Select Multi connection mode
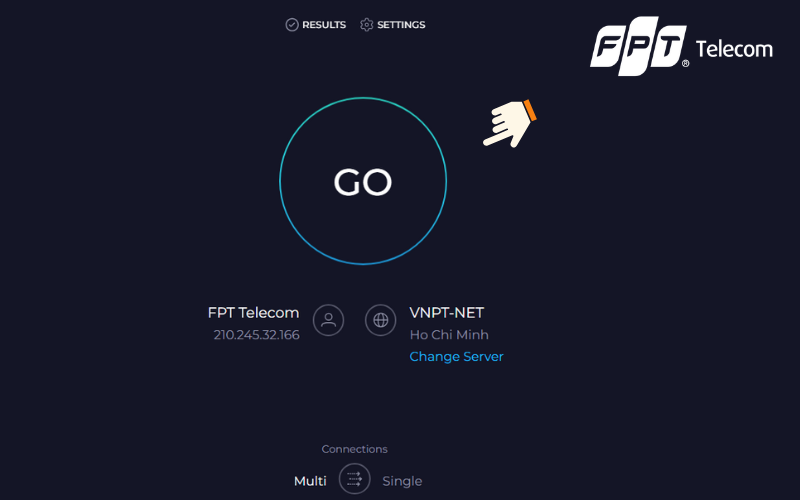The image size is (800, 500). click(x=310, y=481)
